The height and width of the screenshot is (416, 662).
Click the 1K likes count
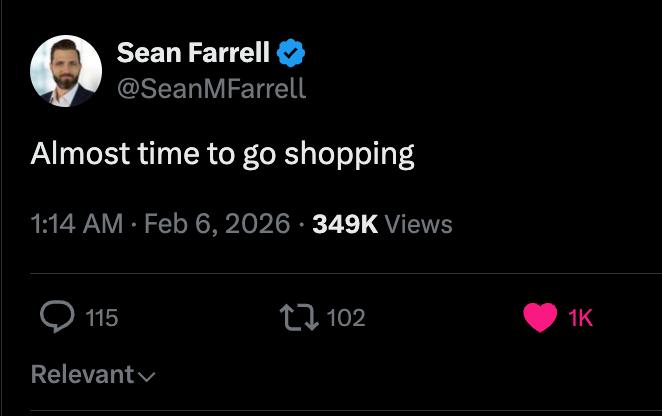coord(580,318)
